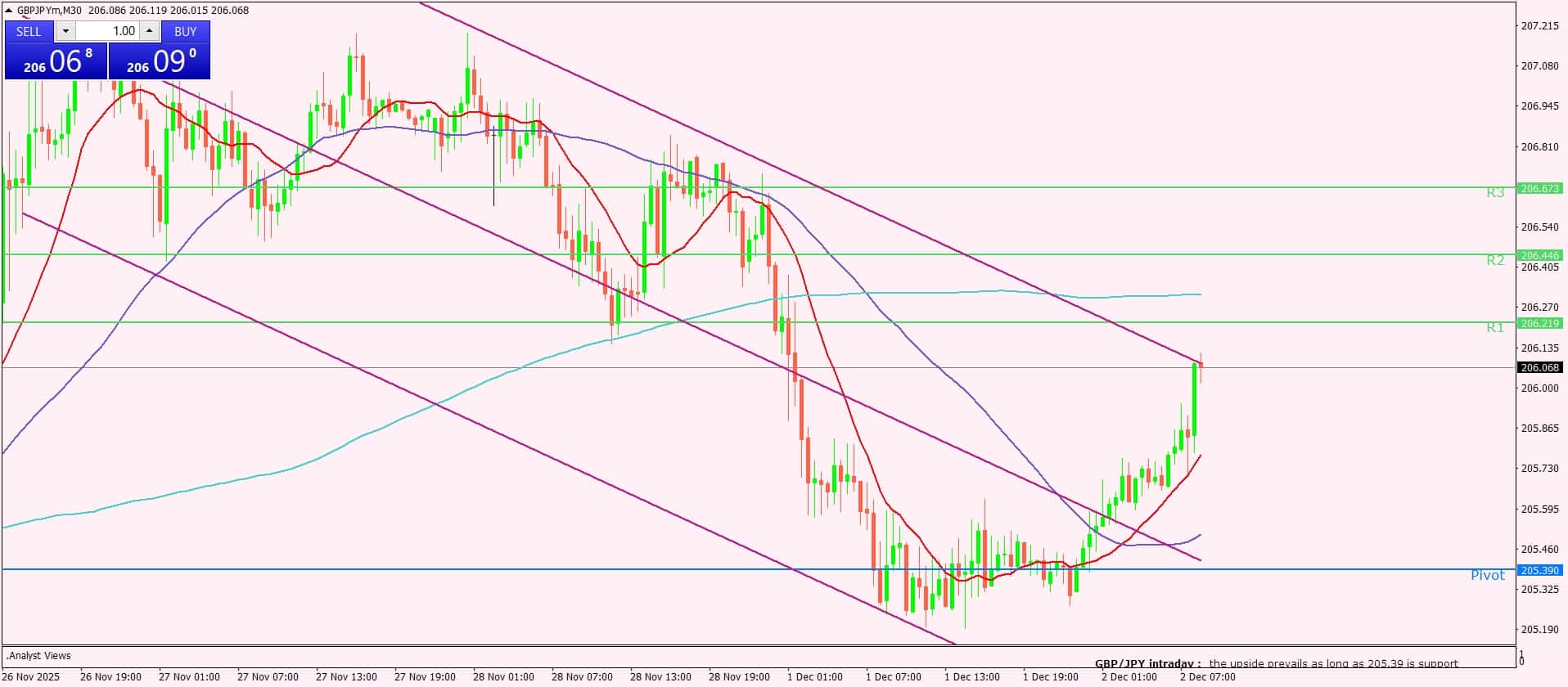This screenshot has width=1568, height=687.
Task: Click the 2 Dec 01:00 time label
Action: pos(1129,676)
